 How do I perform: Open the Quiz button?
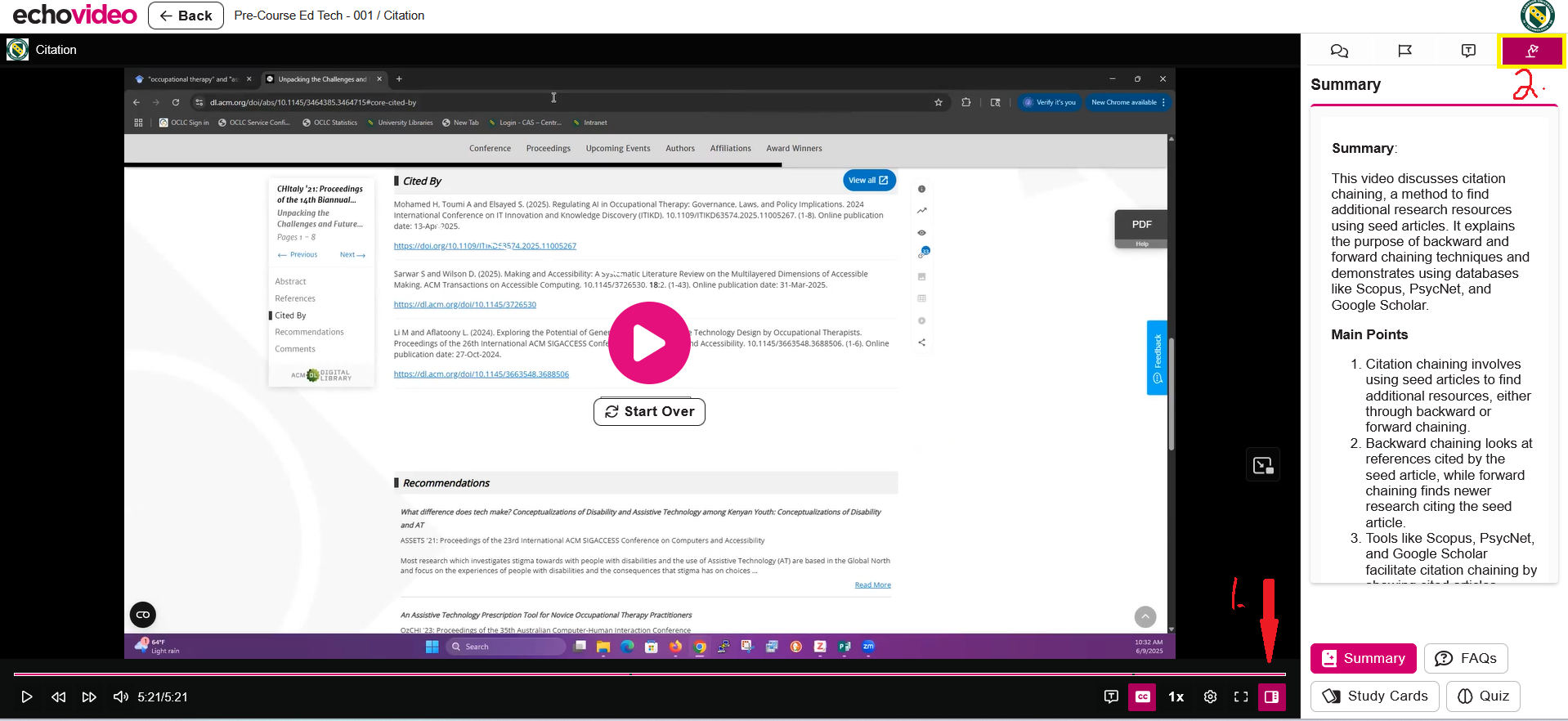[1483, 696]
